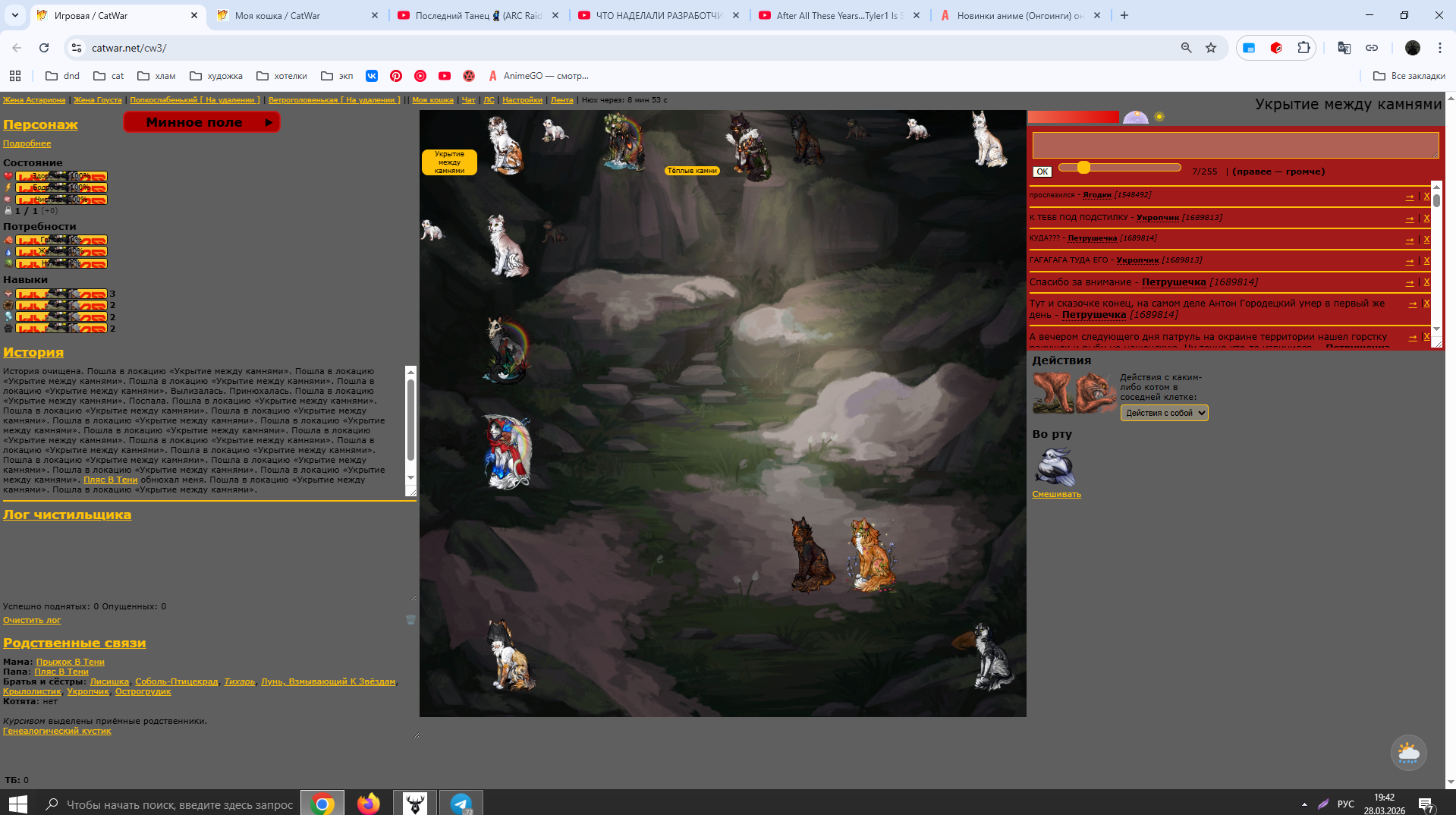Switch to 'Новинки аниме' tab
Screen dimensions: 1456x815
tap(1020, 15)
